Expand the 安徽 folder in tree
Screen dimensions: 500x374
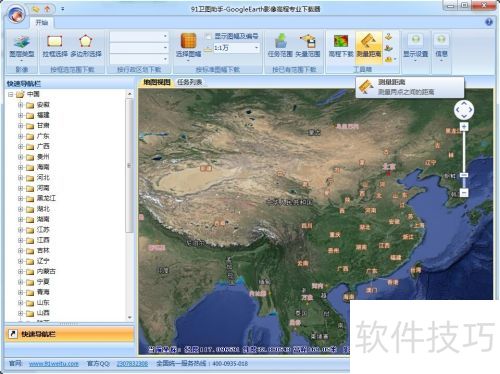pyautogui.click(x=21, y=105)
